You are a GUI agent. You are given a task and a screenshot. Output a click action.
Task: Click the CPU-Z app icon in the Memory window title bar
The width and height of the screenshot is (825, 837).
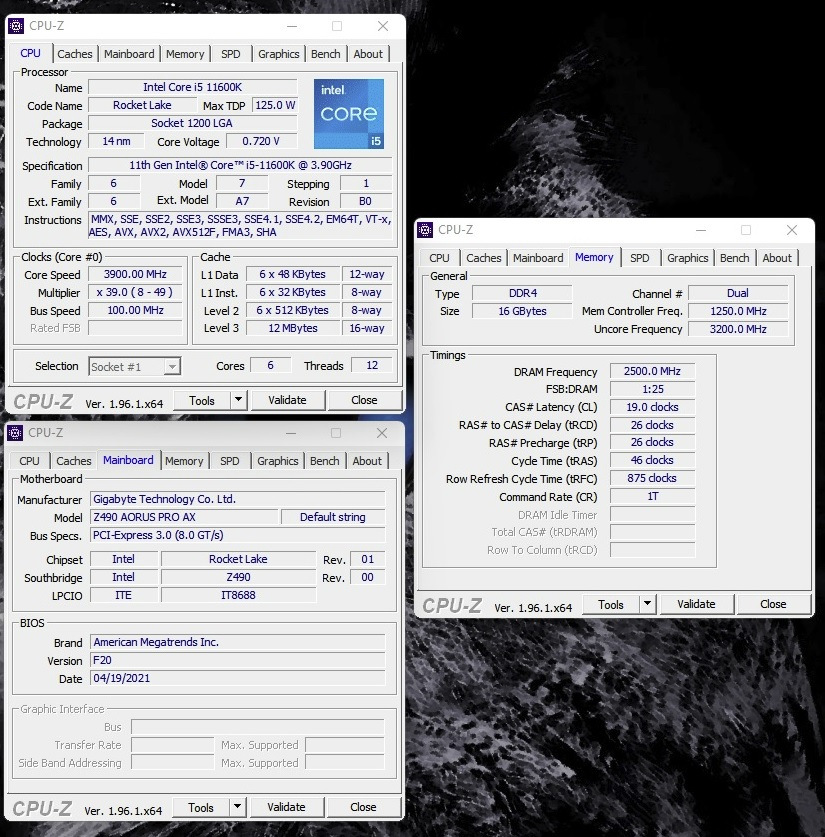point(425,230)
